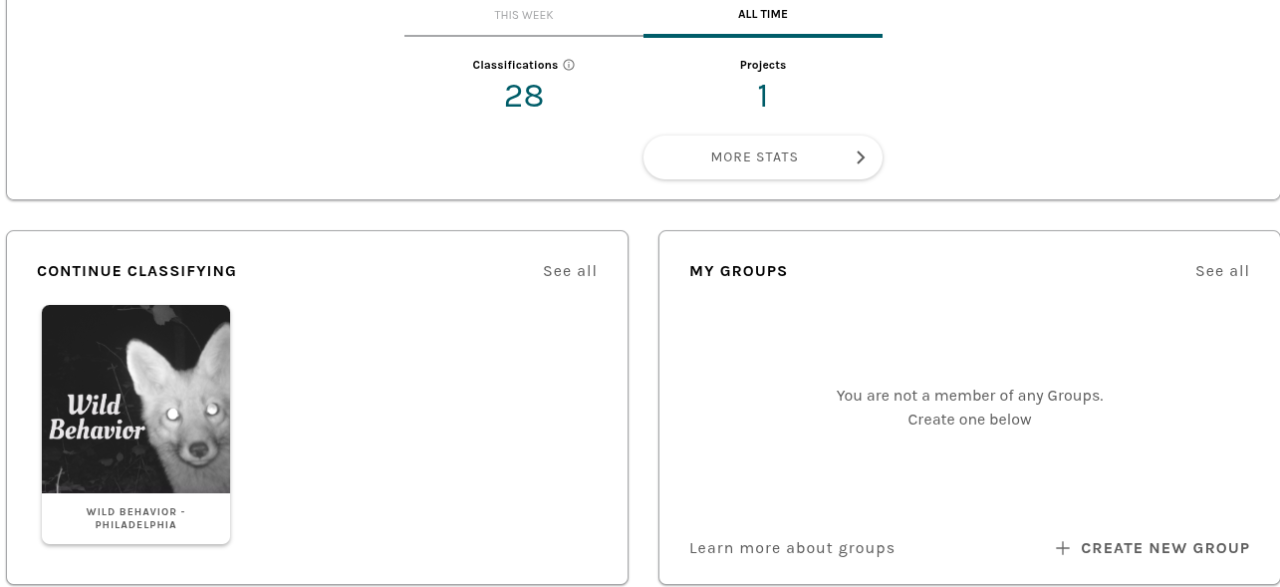Click the Continue Classifying heading
This screenshot has width=1280, height=587.
tap(137, 271)
